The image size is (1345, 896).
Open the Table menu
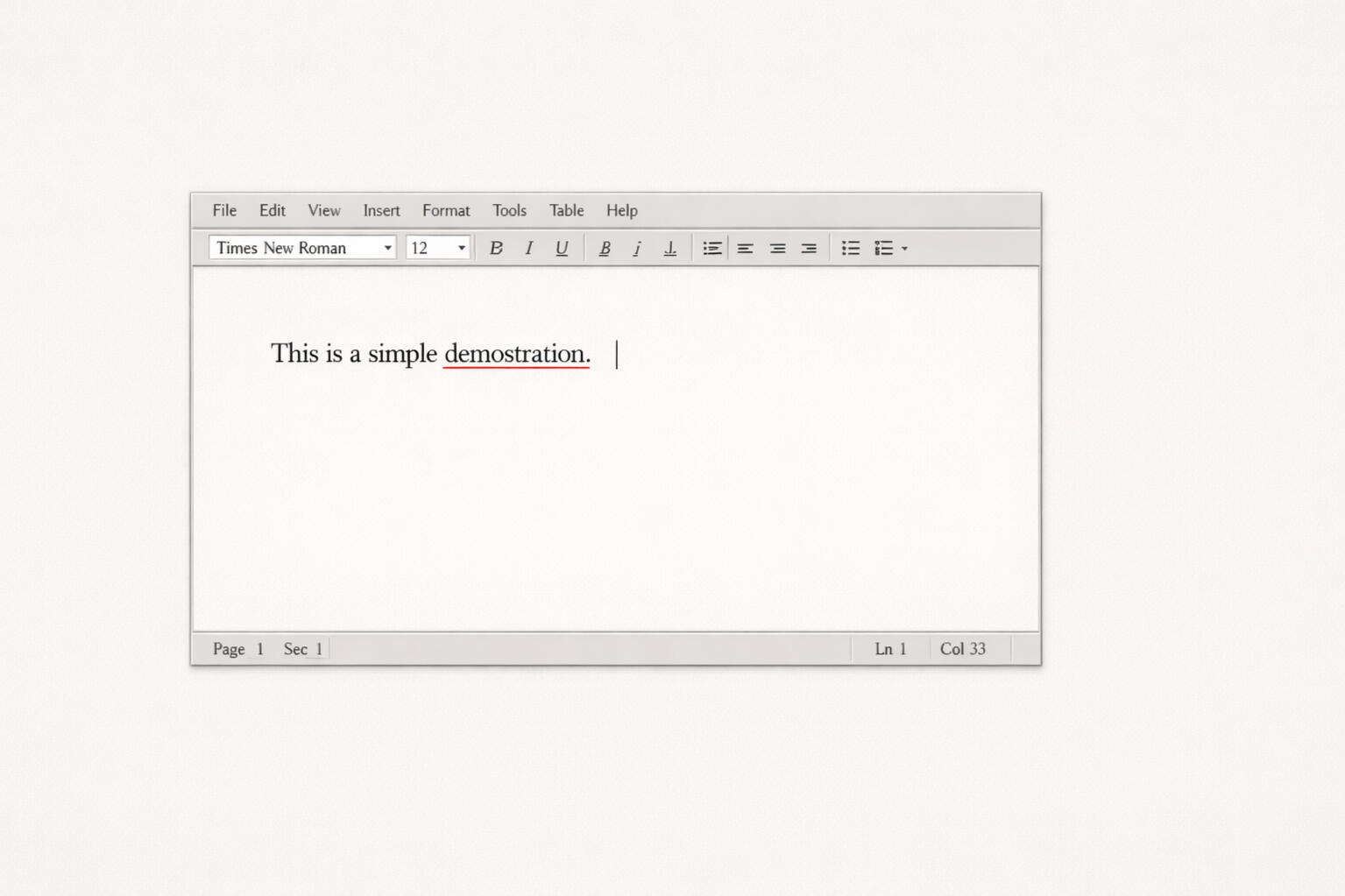pyautogui.click(x=566, y=210)
